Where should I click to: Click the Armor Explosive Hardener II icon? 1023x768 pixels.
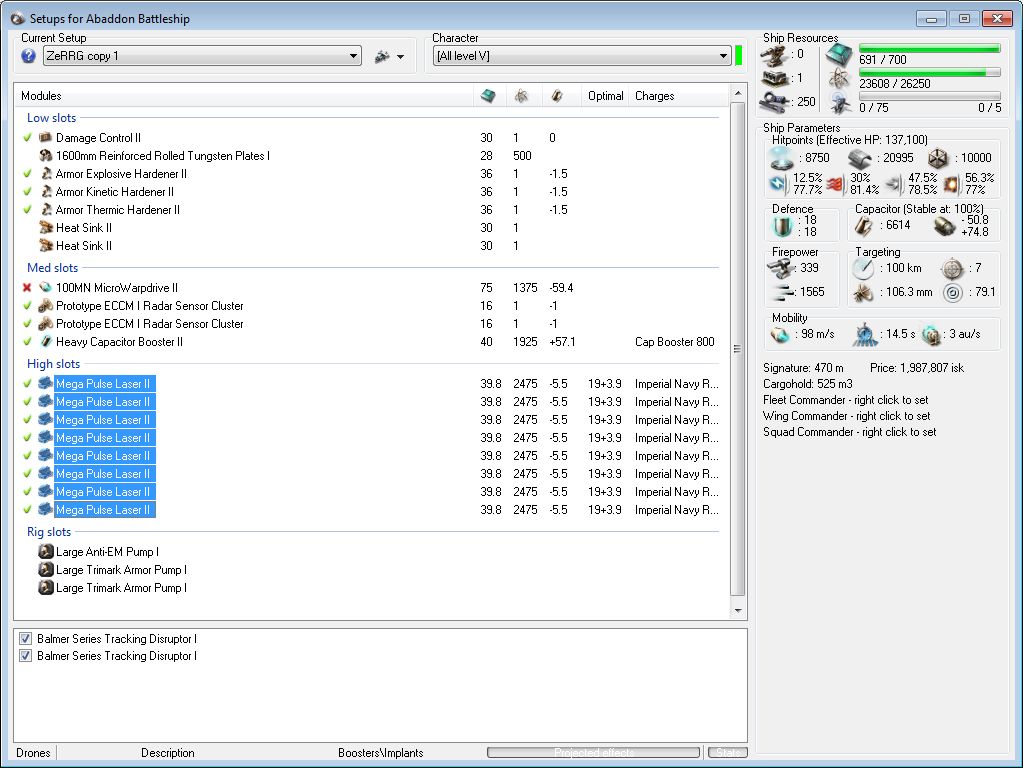tap(46, 174)
